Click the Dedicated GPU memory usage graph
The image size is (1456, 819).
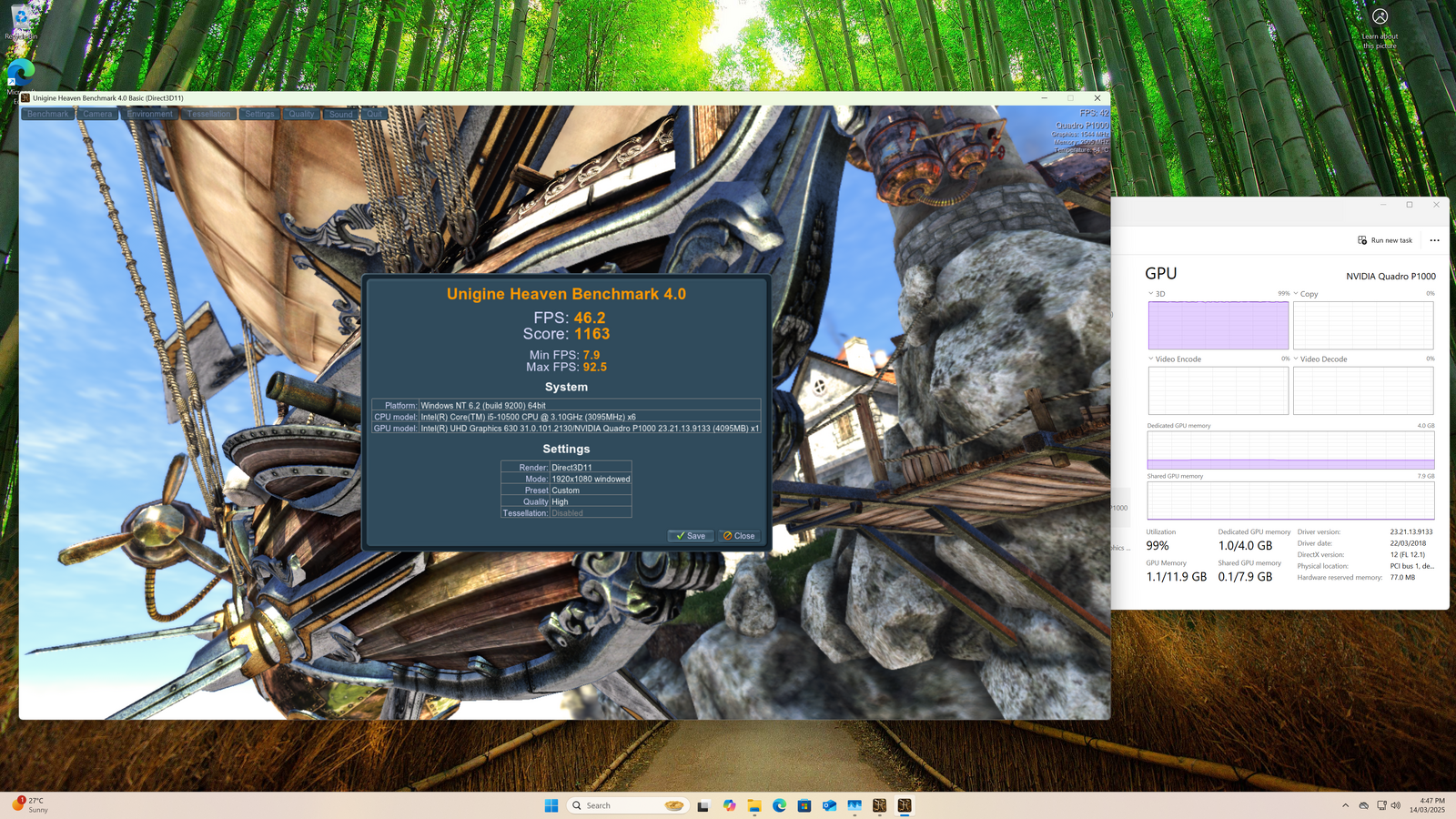point(1290,450)
